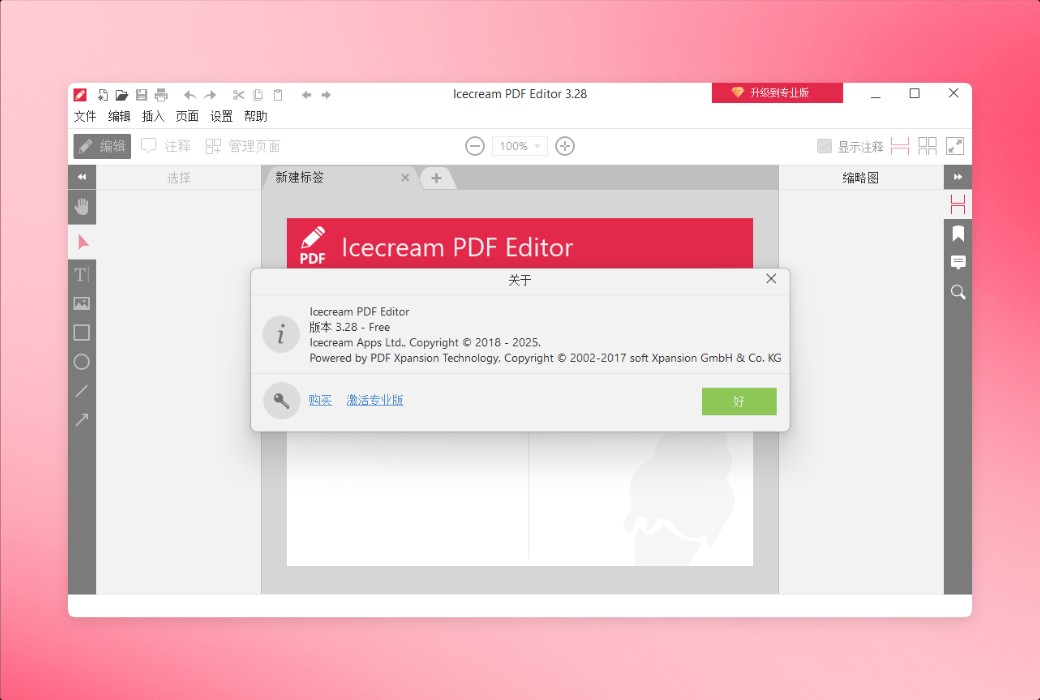The height and width of the screenshot is (700, 1040).
Task: Collapse the 缩略图 thumbnail panel
Action: [x=957, y=177]
